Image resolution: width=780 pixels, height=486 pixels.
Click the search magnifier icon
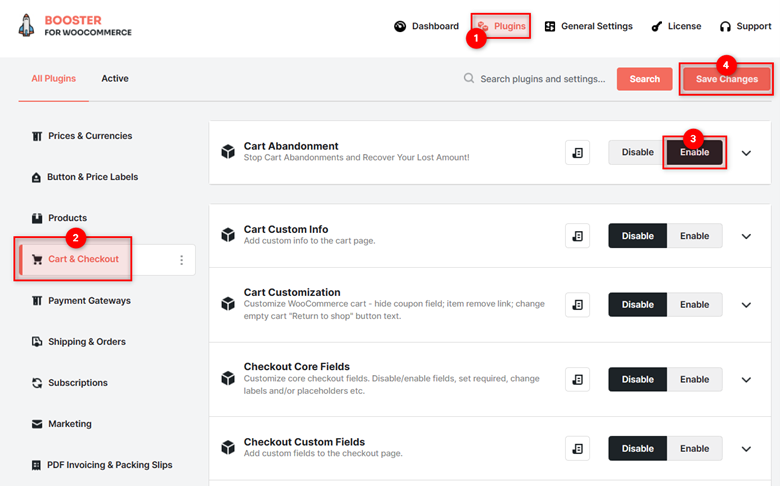click(x=469, y=78)
